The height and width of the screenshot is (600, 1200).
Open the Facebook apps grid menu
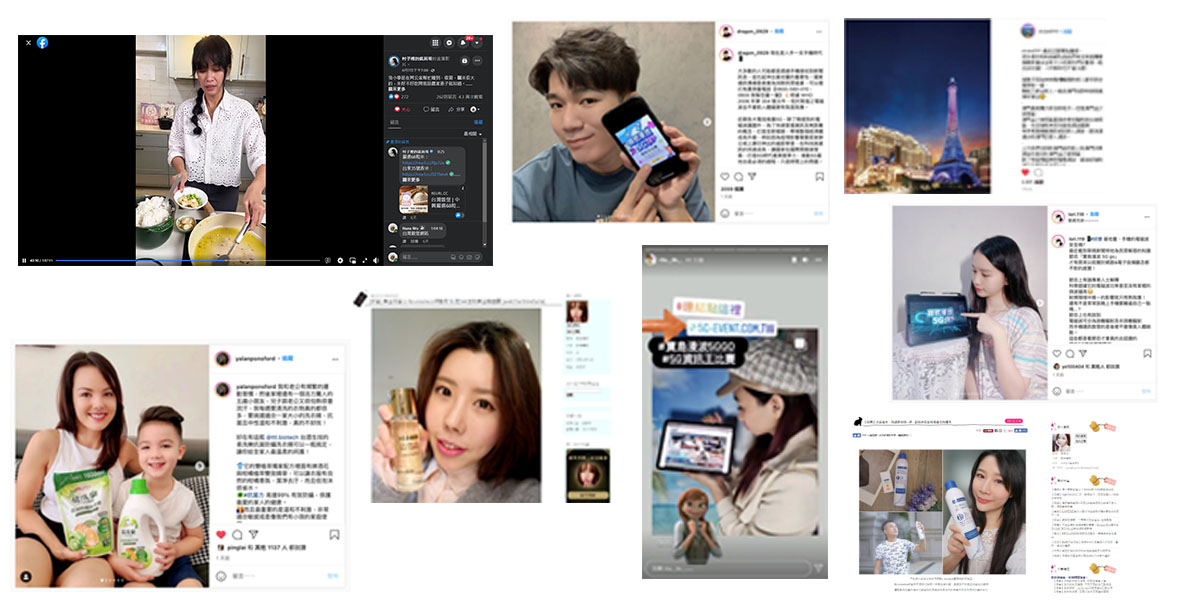pyautogui.click(x=436, y=43)
